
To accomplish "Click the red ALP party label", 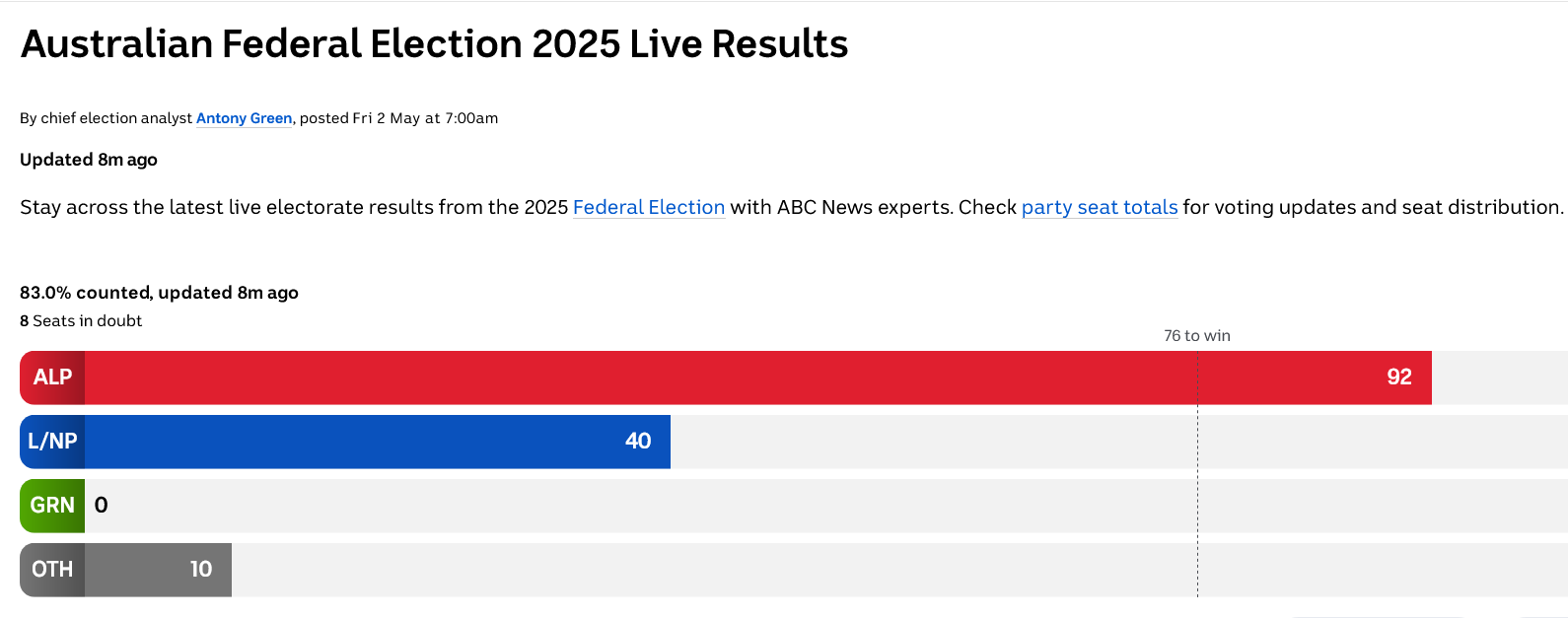I will pos(52,378).
